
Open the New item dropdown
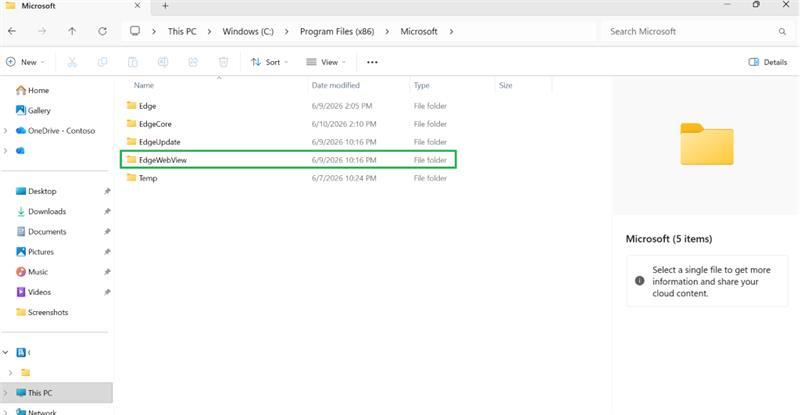click(x=25, y=62)
